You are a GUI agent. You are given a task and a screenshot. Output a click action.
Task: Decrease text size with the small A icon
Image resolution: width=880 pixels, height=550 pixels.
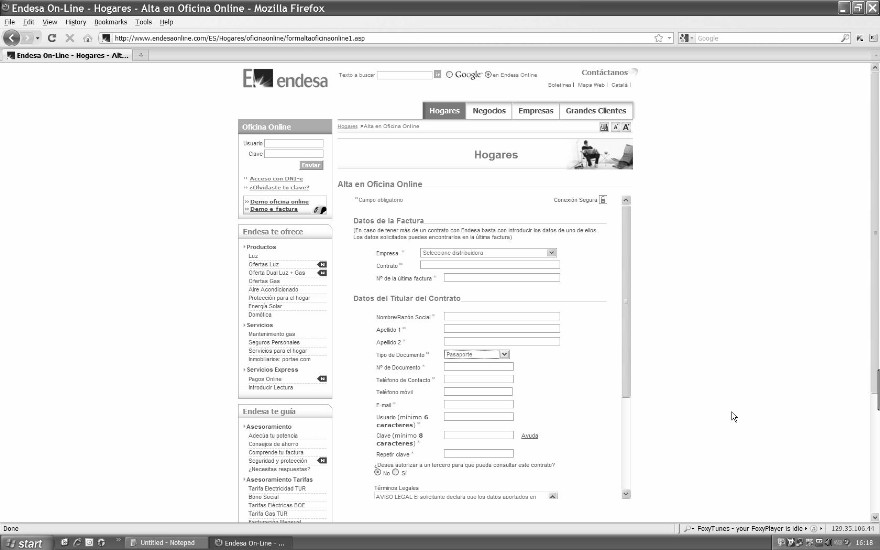pos(616,127)
